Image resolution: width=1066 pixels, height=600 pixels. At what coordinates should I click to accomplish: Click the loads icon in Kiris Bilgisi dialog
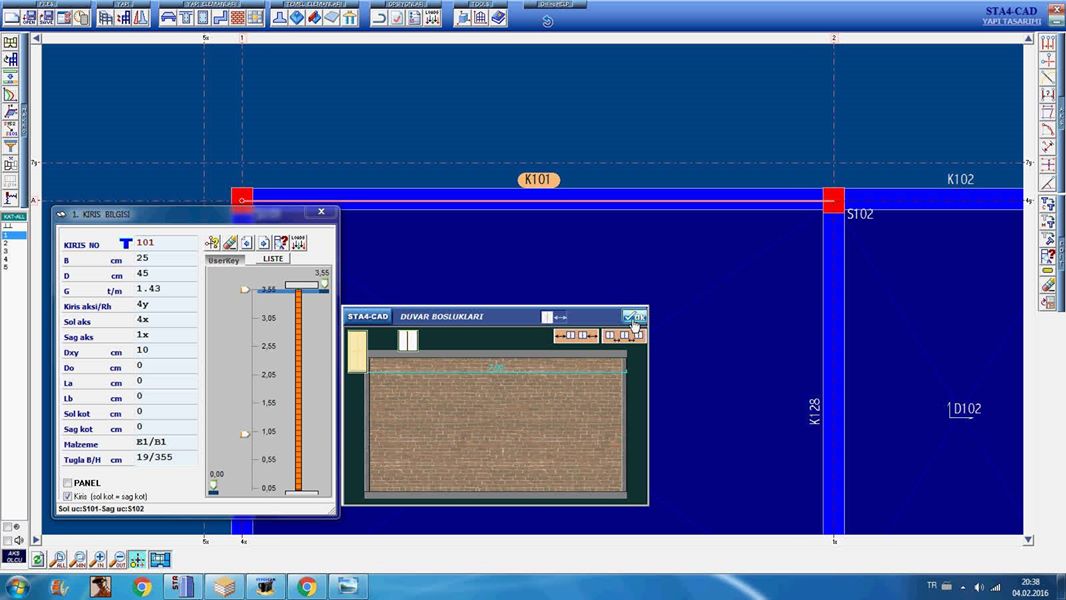298,243
